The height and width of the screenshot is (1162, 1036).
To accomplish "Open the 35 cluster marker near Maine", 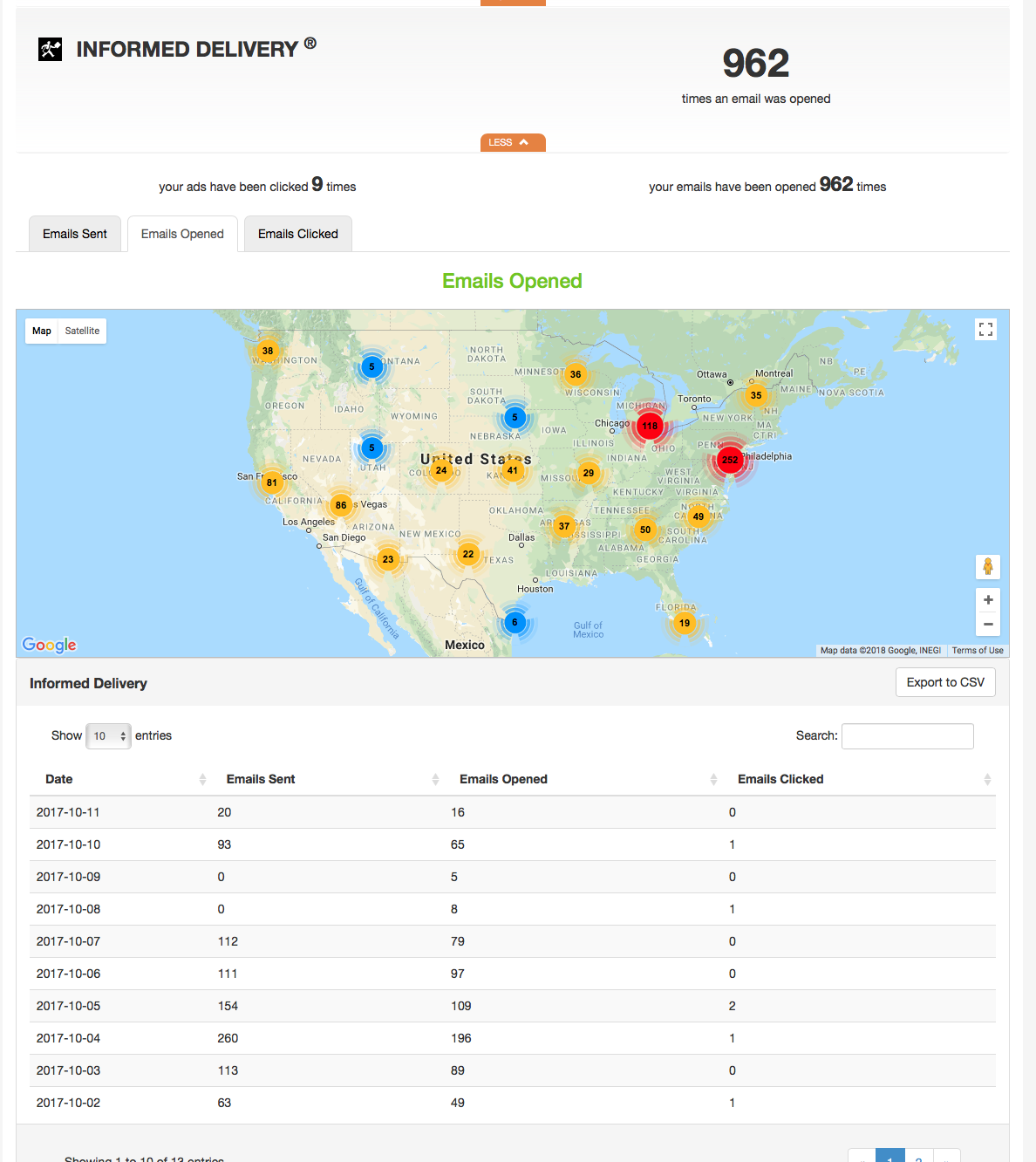I will pos(756,395).
